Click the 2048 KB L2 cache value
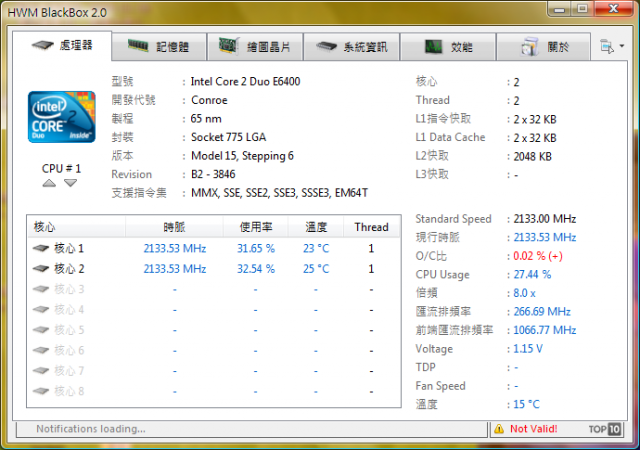 point(532,156)
